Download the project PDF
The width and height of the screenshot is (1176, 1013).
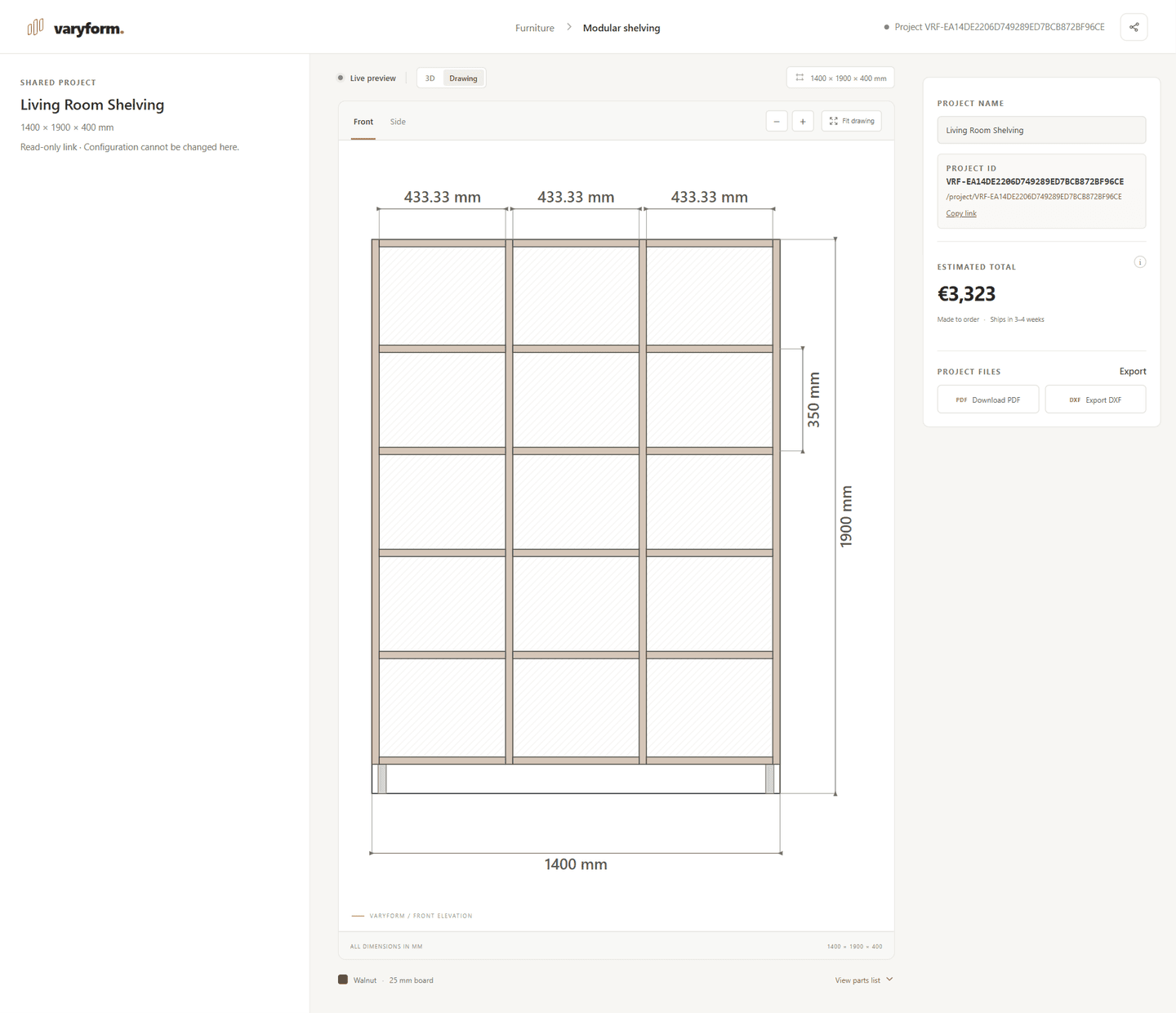click(x=988, y=399)
